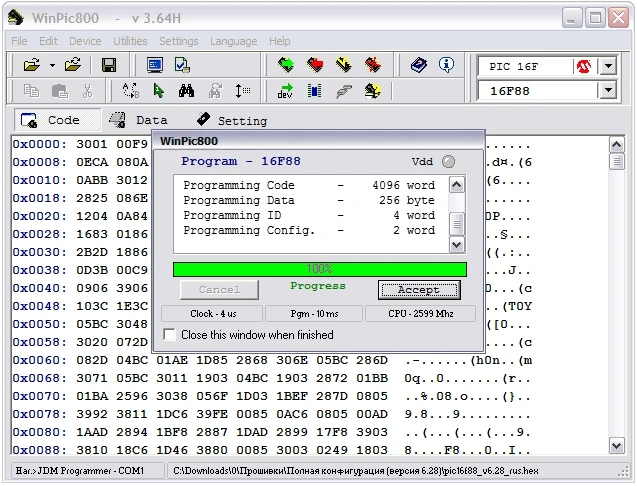
Task: Click the green arrow pointer icon
Action: pos(158,91)
